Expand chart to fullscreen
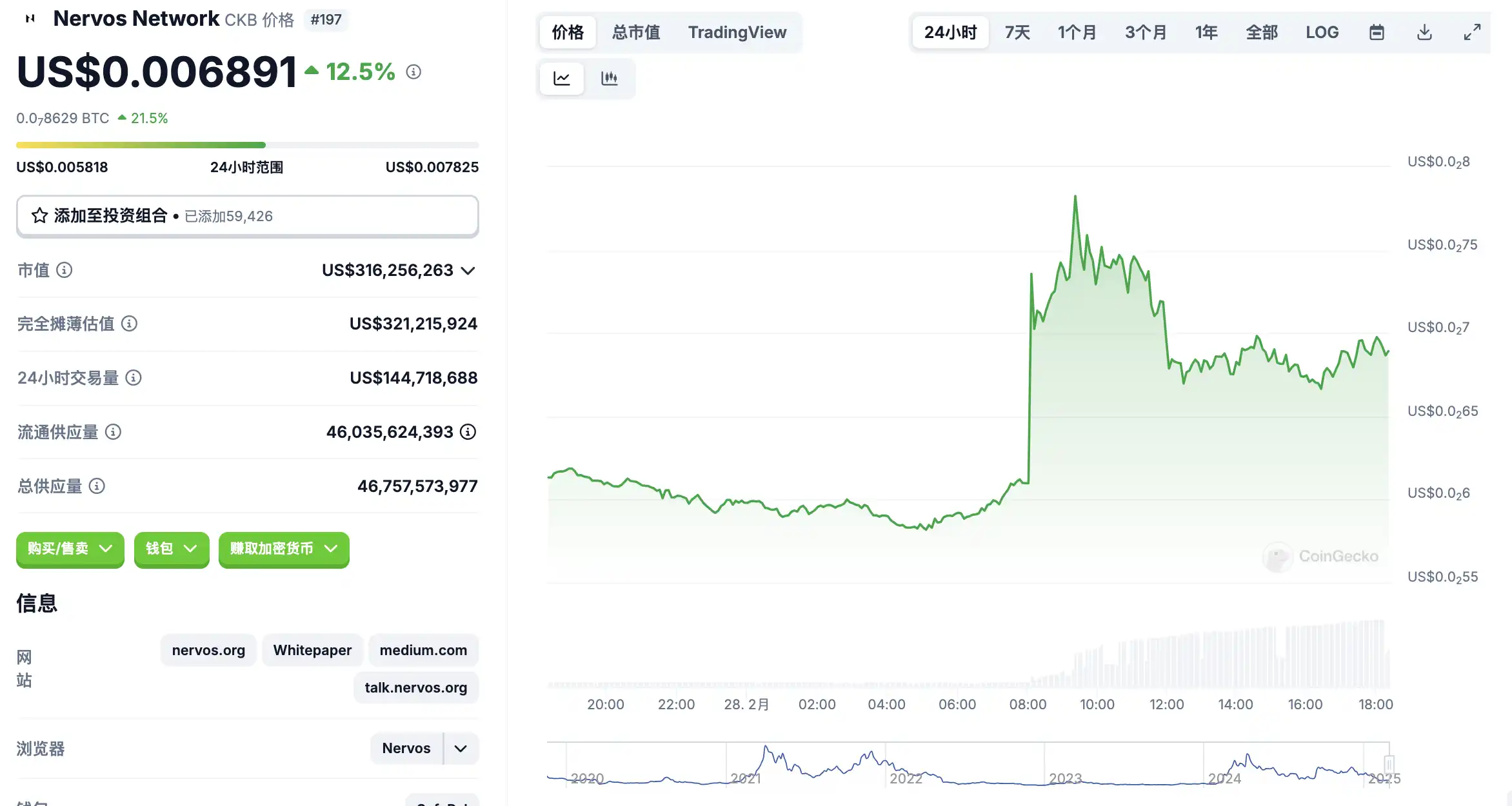This screenshot has width=1512, height=806. (1472, 32)
